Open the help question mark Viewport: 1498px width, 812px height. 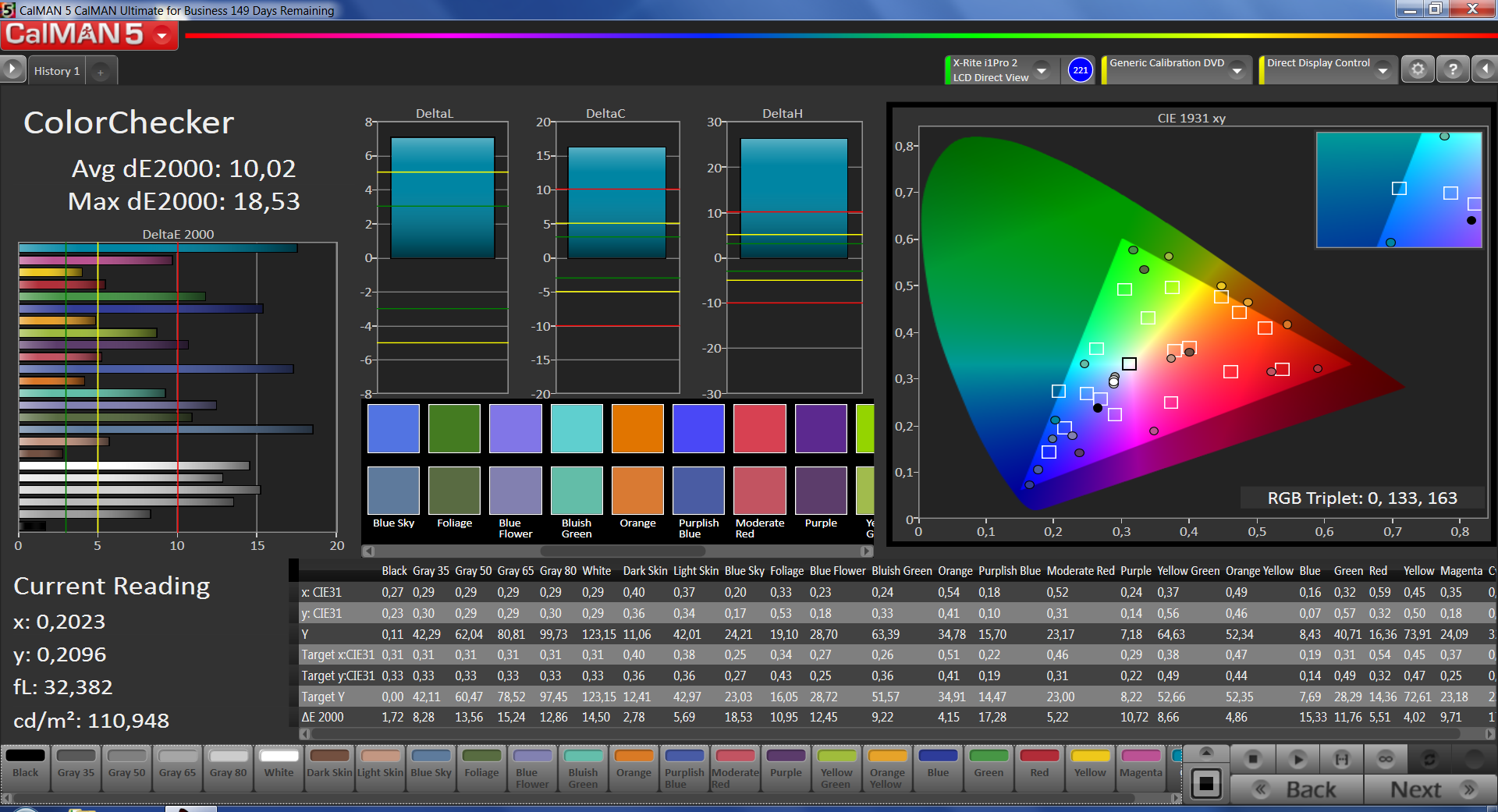click(1453, 69)
